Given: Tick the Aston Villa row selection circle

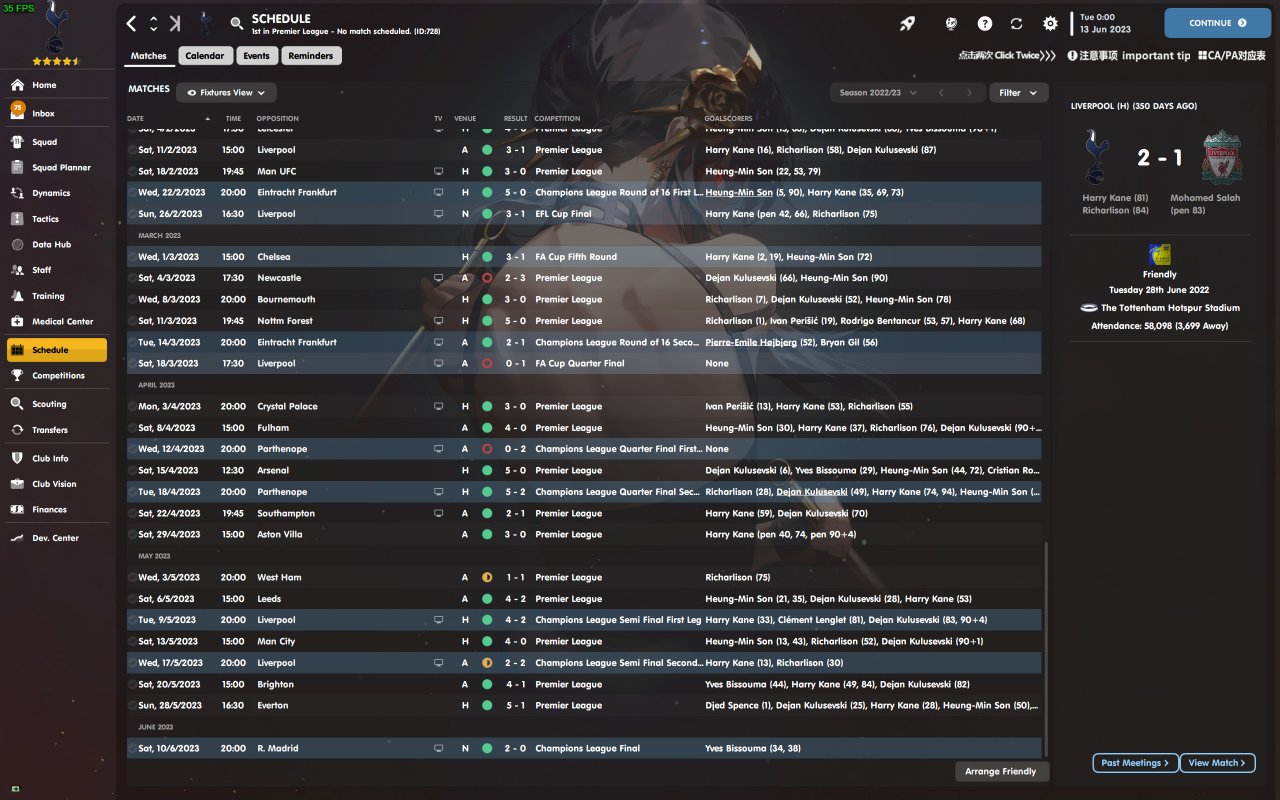Looking at the screenshot, I should 133,534.
